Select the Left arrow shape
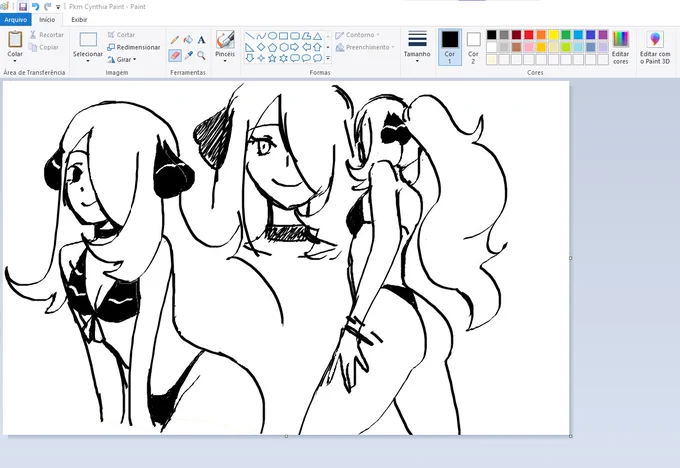This screenshot has height=468, width=680. (306, 47)
